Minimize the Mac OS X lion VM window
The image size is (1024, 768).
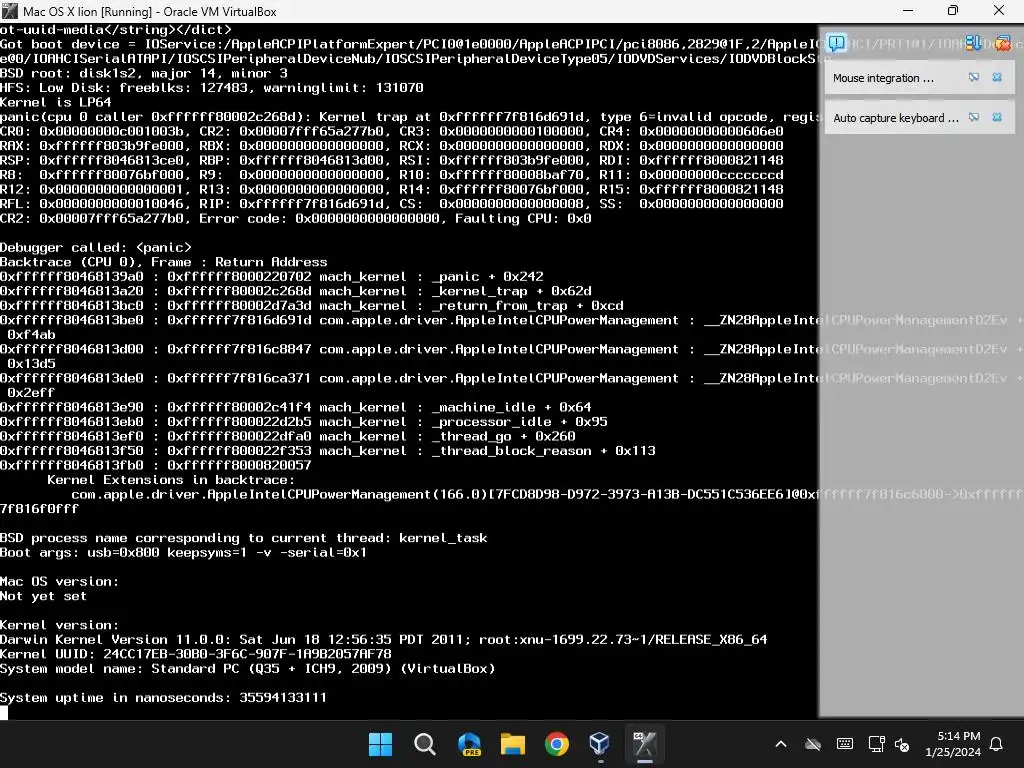pyautogui.click(x=908, y=11)
